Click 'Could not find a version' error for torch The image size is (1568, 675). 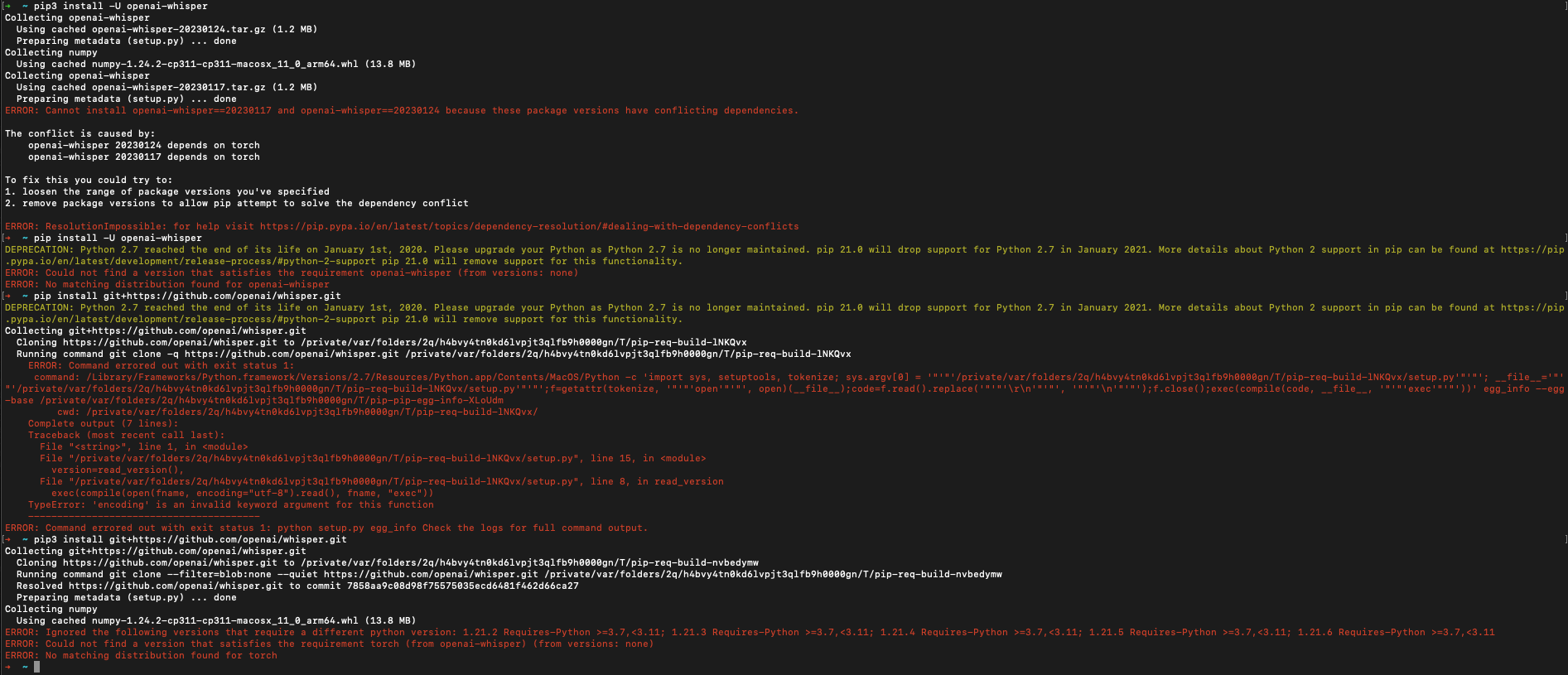pos(329,644)
